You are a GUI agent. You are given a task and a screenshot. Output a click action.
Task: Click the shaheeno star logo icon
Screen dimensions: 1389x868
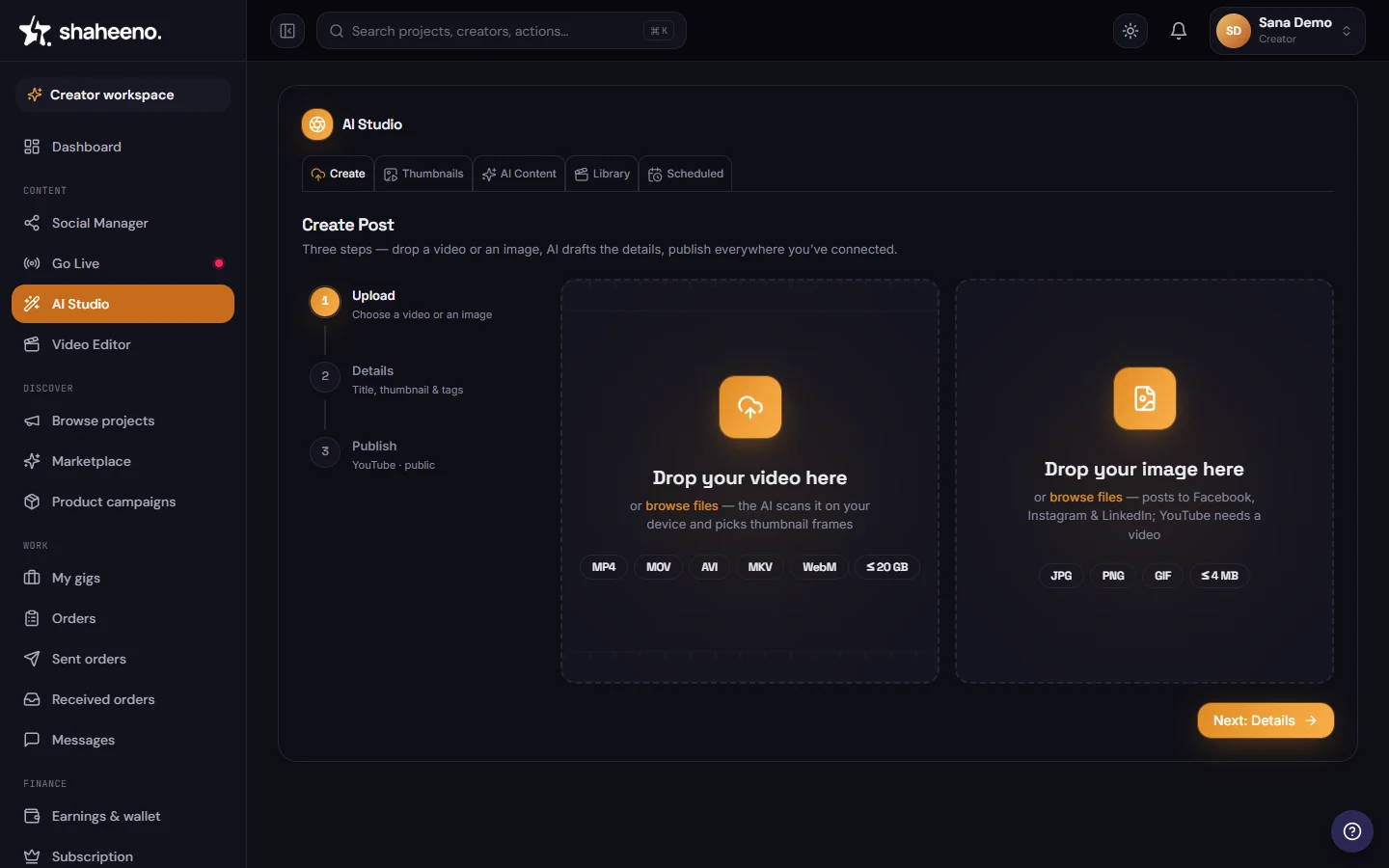(x=35, y=31)
